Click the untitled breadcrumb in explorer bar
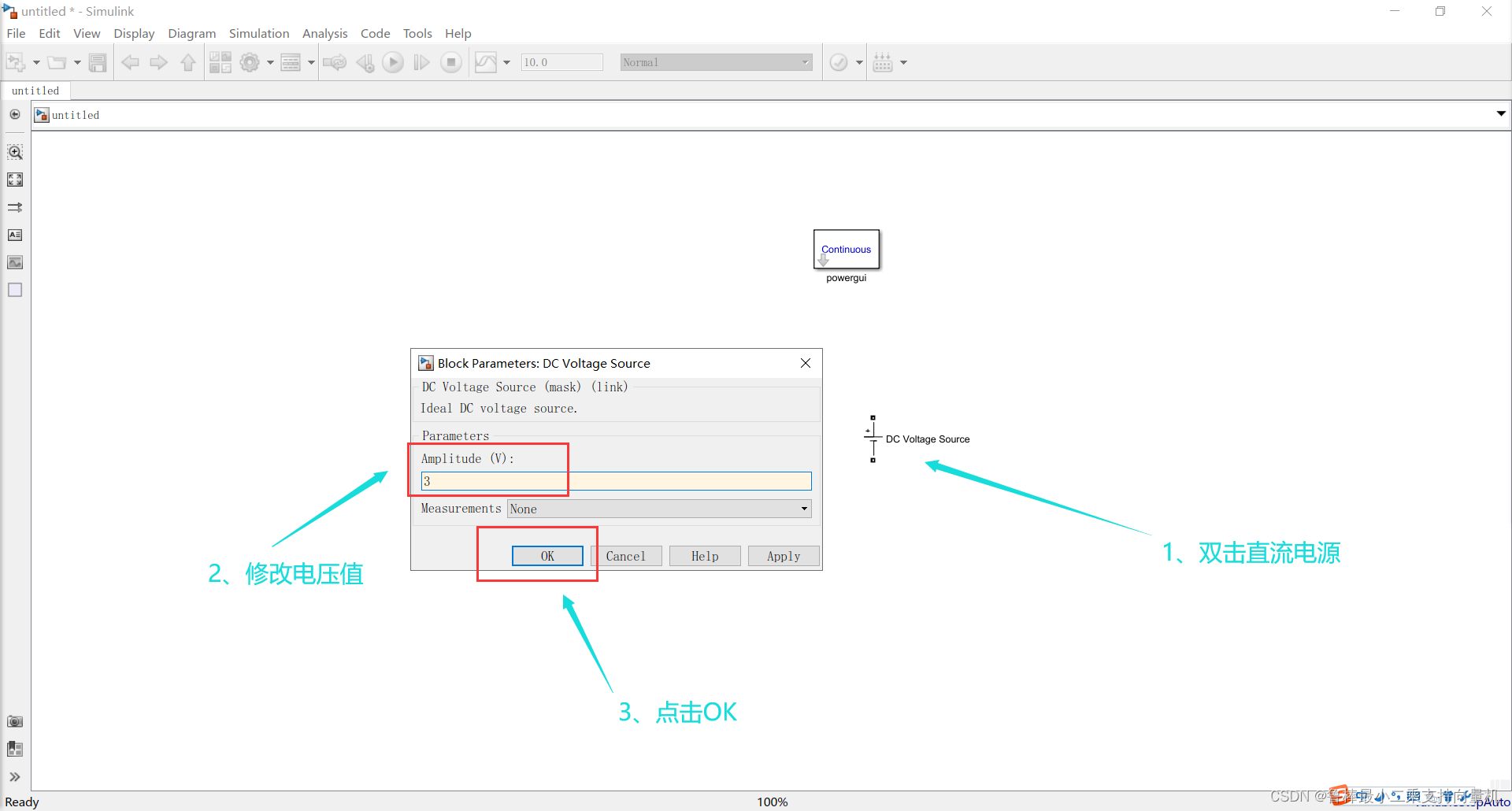1512x811 pixels. 76,115
